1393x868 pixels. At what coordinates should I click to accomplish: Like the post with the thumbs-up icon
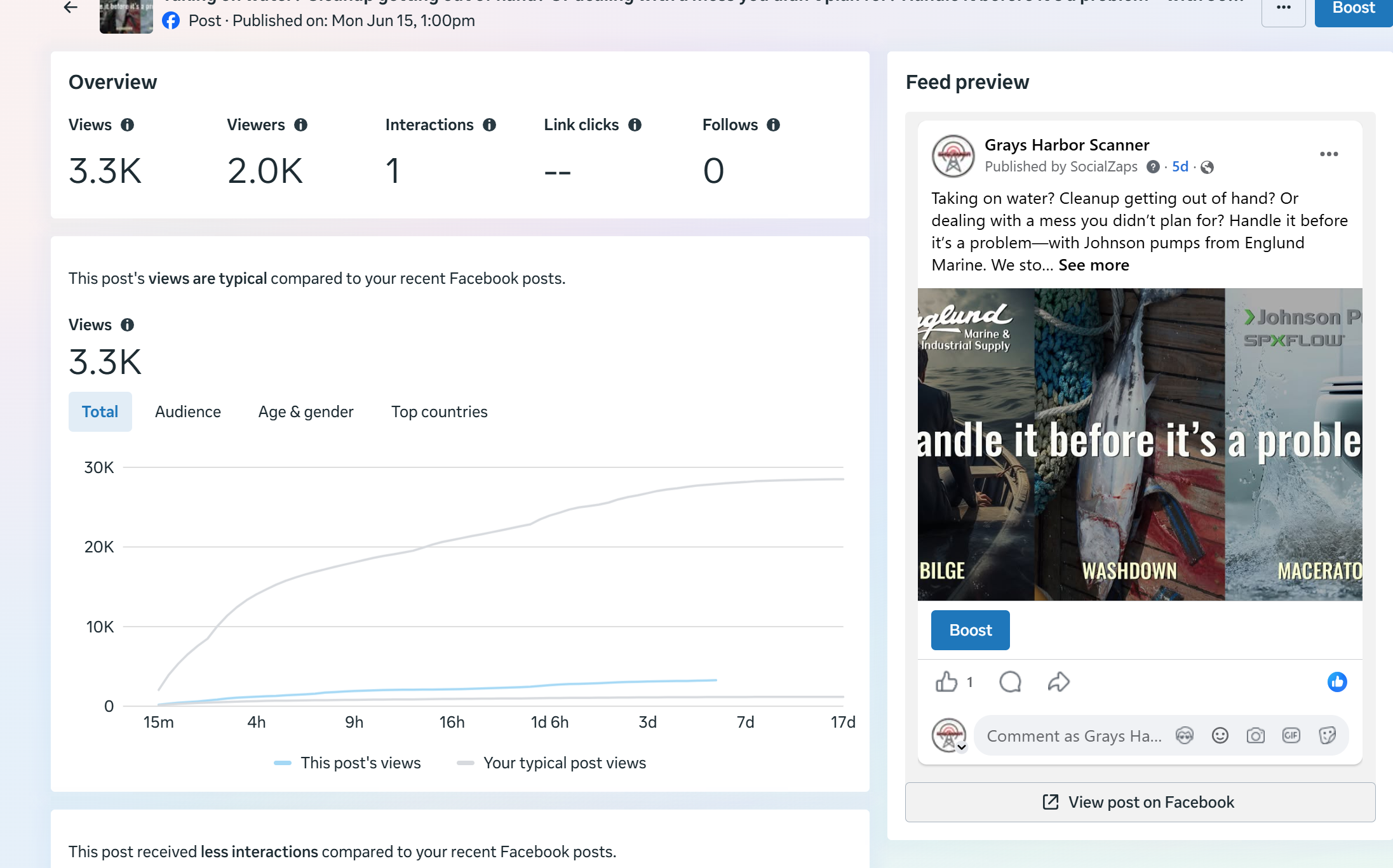(946, 682)
